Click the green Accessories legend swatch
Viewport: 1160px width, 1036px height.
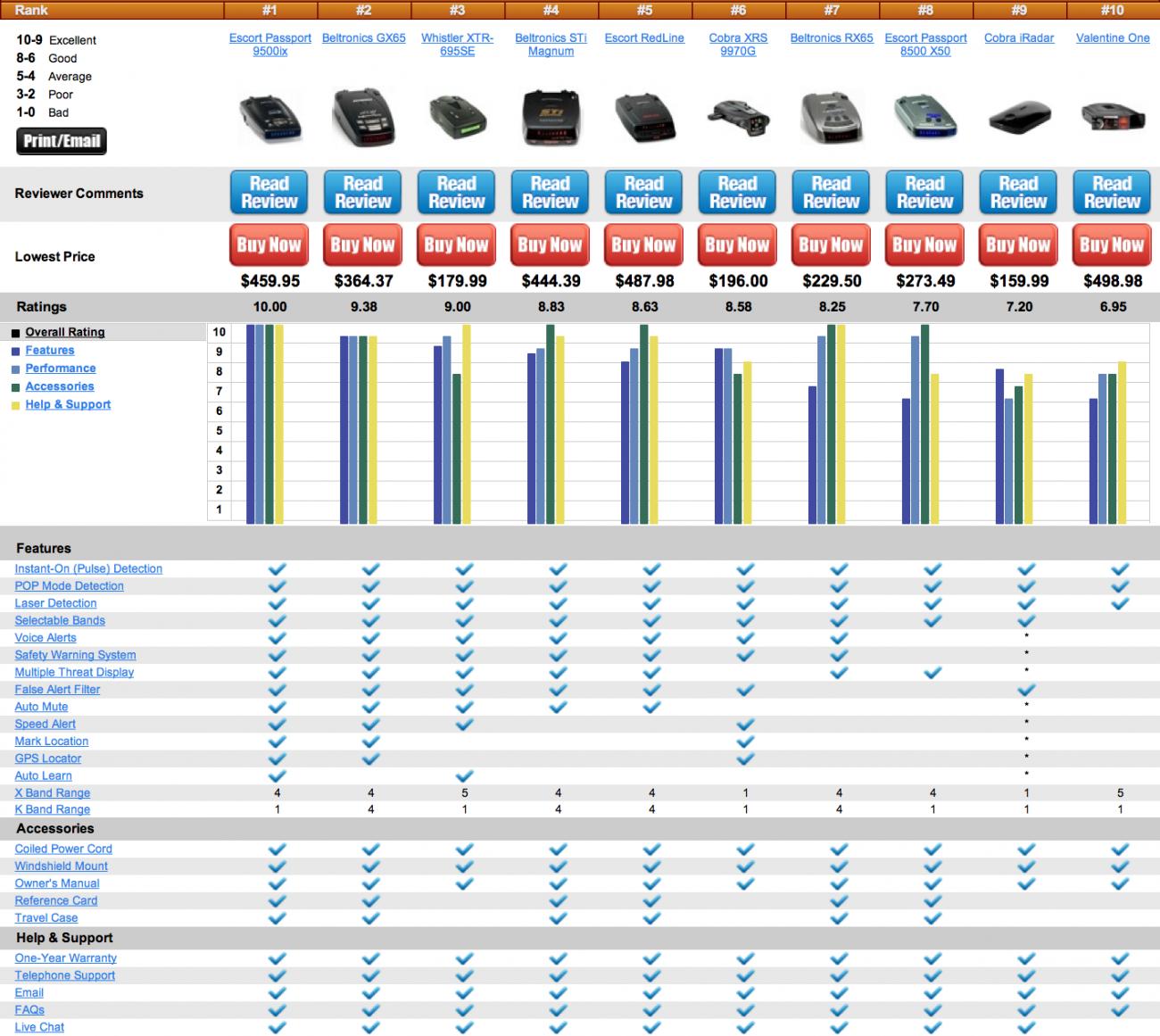[16, 387]
